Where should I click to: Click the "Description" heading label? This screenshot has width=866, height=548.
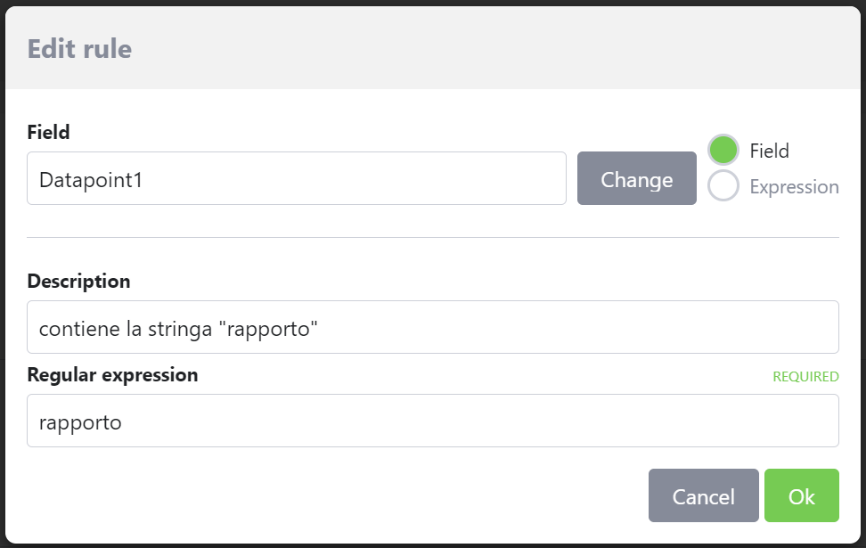click(78, 281)
